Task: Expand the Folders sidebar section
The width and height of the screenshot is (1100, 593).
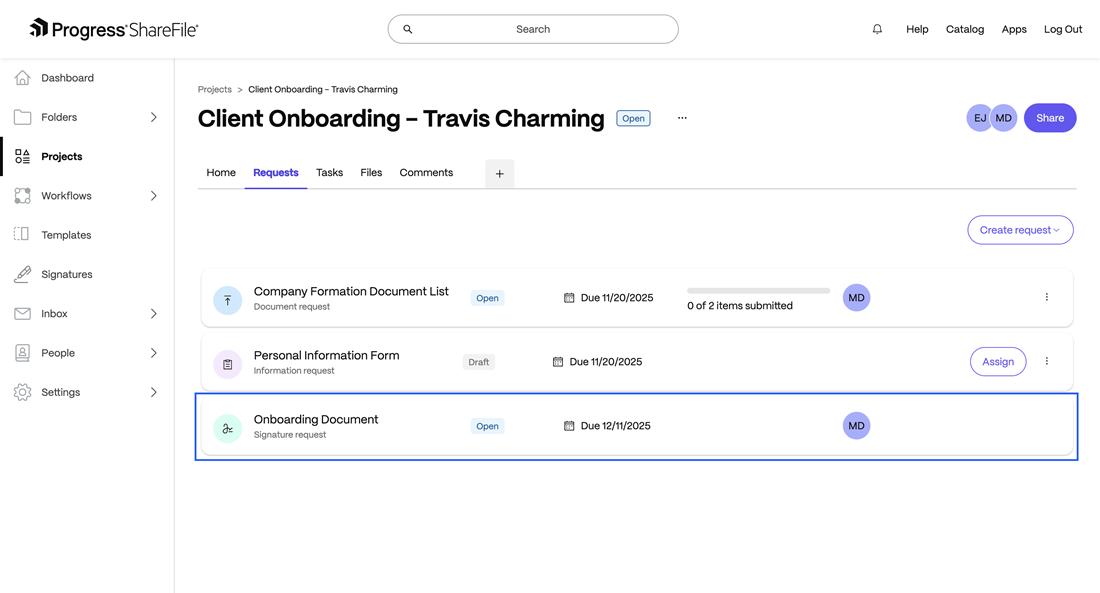Action: click(x=153, y=117)
